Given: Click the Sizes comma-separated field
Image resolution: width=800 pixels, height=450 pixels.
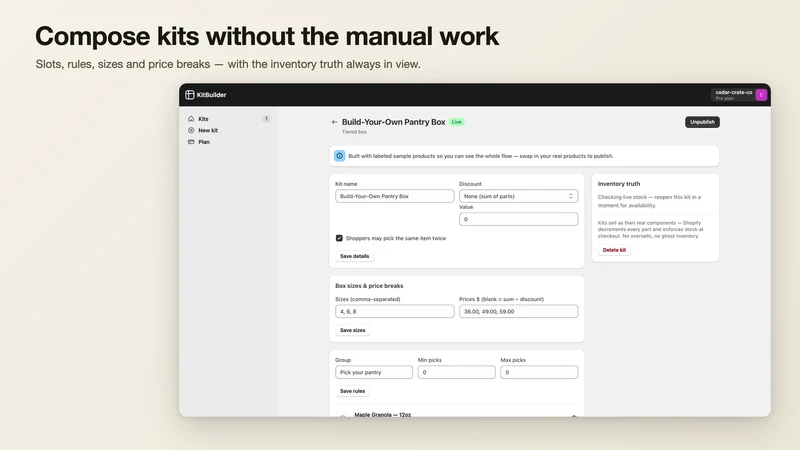Looking at the screenshot, I should click(394, 312).
